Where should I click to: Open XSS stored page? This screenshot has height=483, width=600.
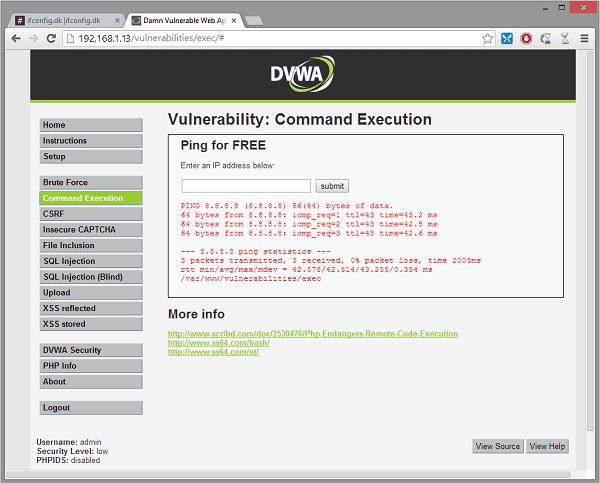(x=91, y=324)
